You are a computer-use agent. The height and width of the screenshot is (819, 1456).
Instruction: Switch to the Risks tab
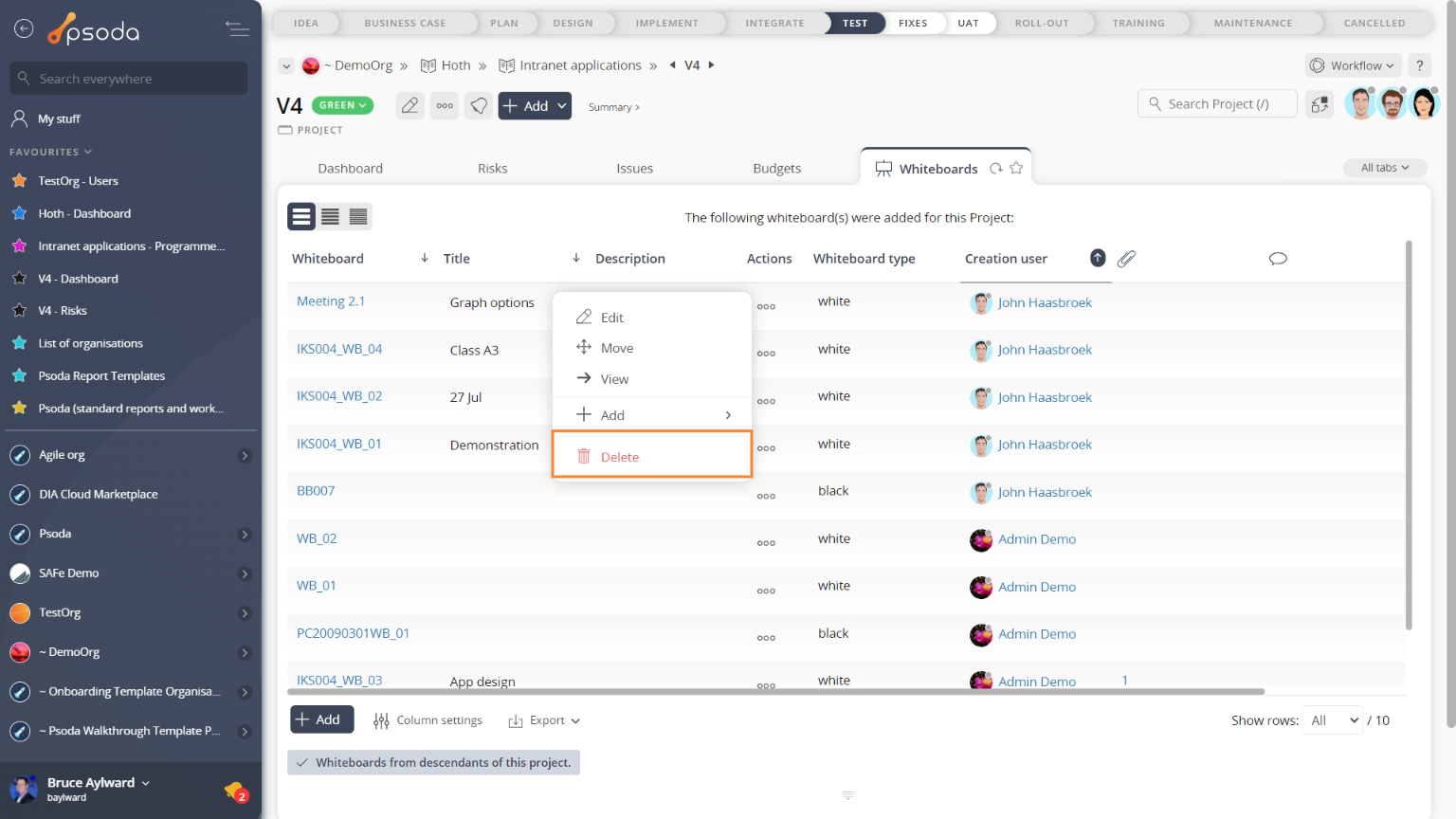[492, 169]
